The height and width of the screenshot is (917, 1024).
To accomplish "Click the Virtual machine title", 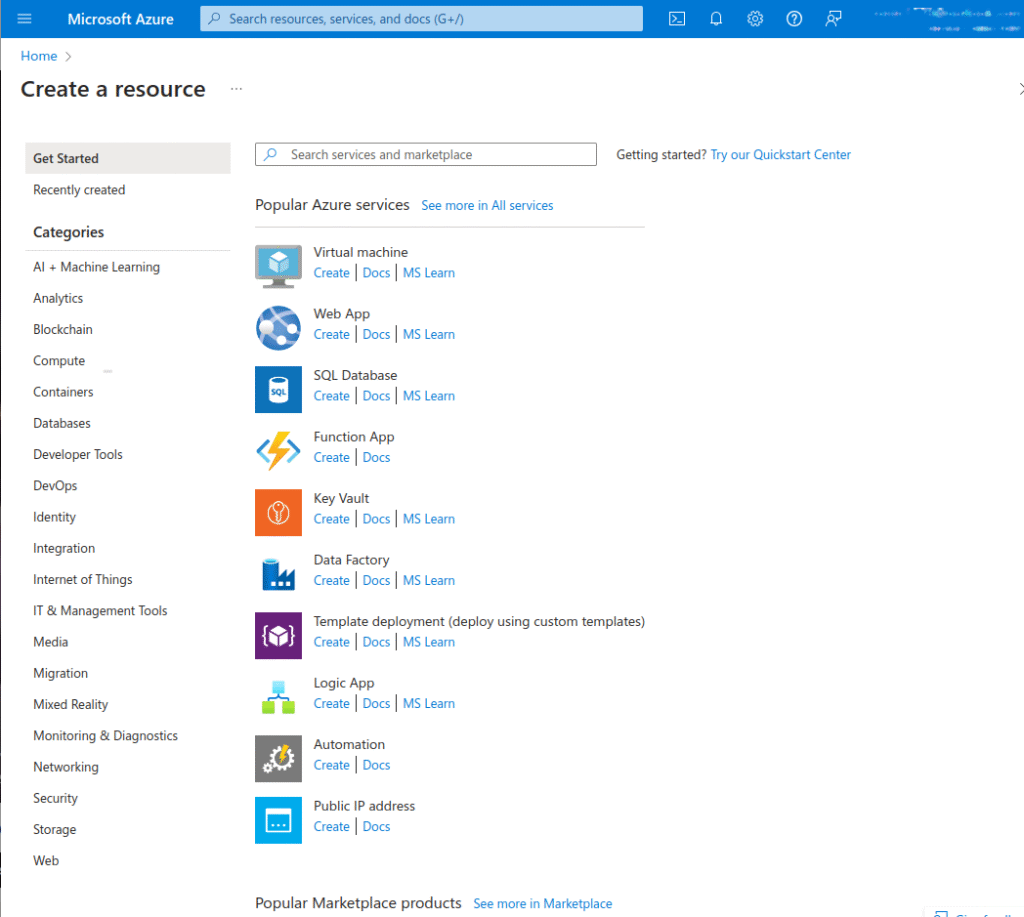I will coord(360,252).
